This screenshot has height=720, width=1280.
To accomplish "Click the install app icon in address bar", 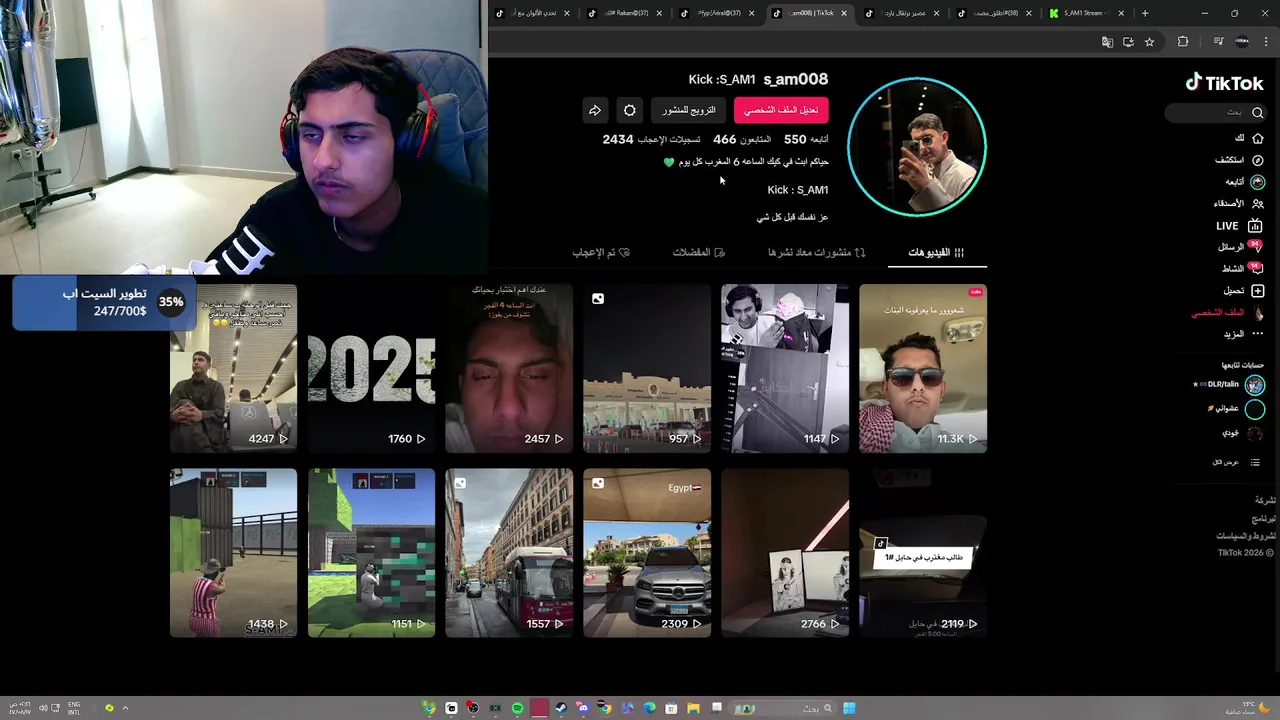I will click(1128, 42).
